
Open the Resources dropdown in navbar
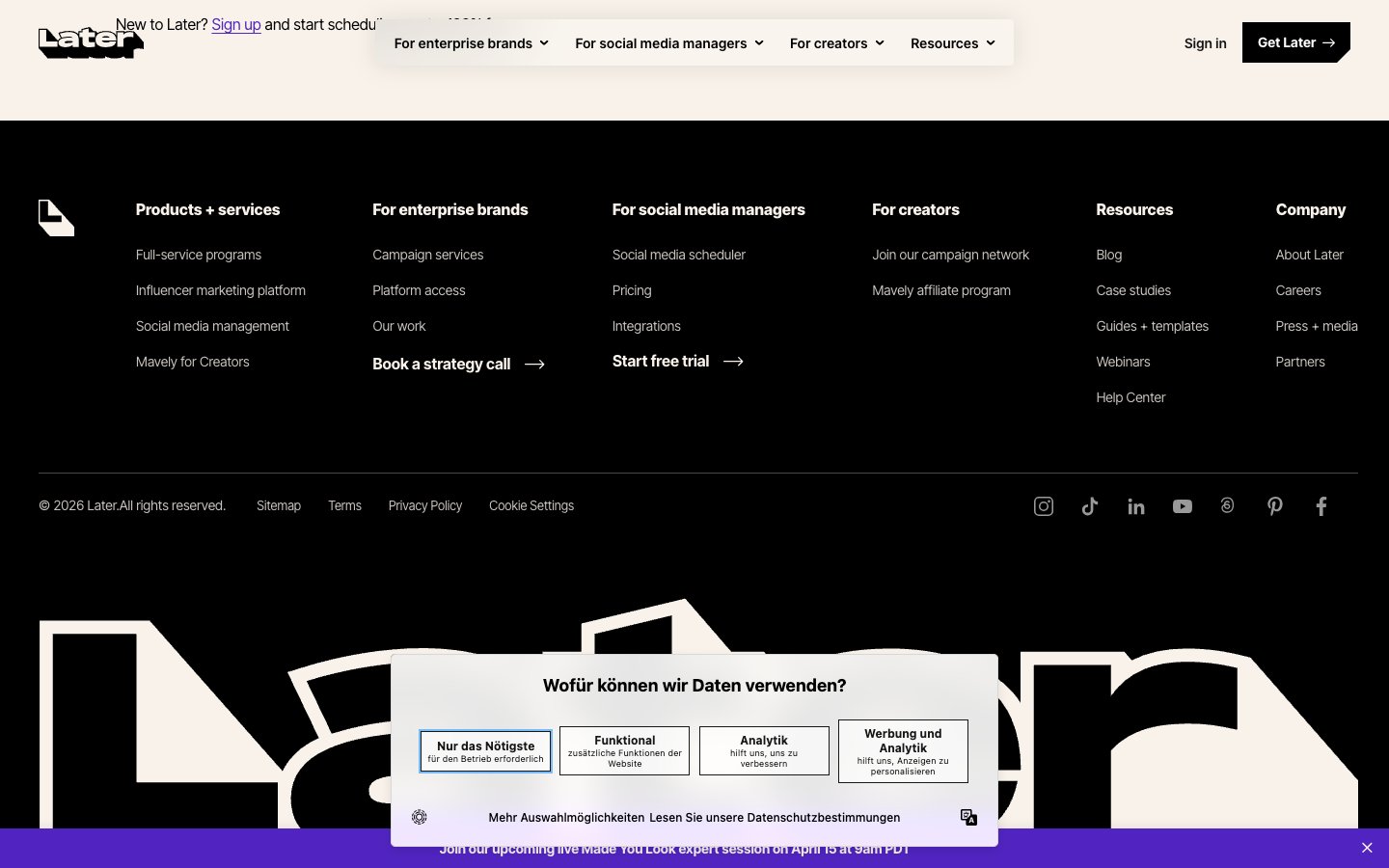coord(952,43)
